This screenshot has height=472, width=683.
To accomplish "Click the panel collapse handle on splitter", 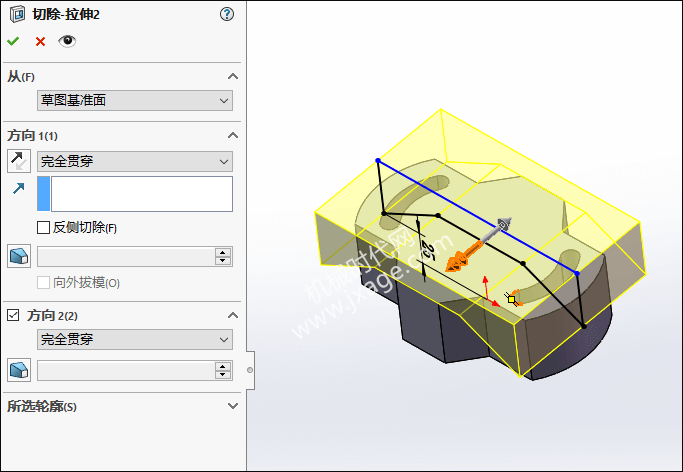I will [x=250, y=370].
